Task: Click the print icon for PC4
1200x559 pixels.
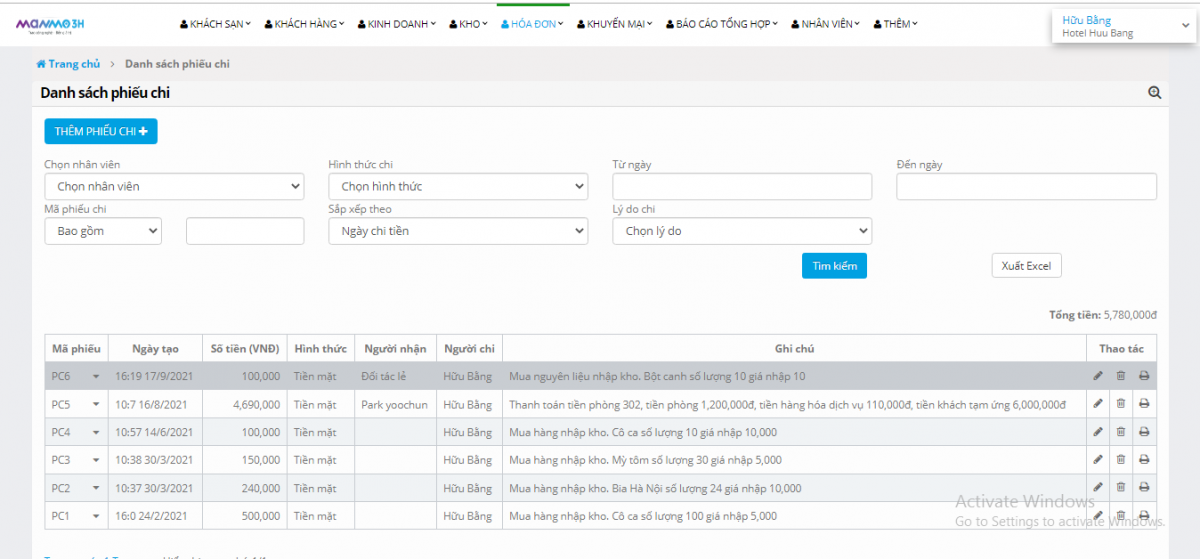Action: [1144, 432]
